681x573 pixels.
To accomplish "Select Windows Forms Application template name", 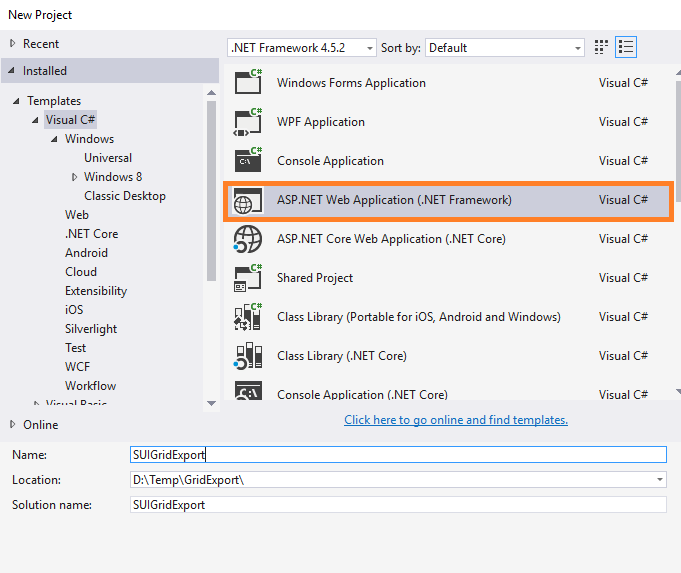I will tap(351, 83).
